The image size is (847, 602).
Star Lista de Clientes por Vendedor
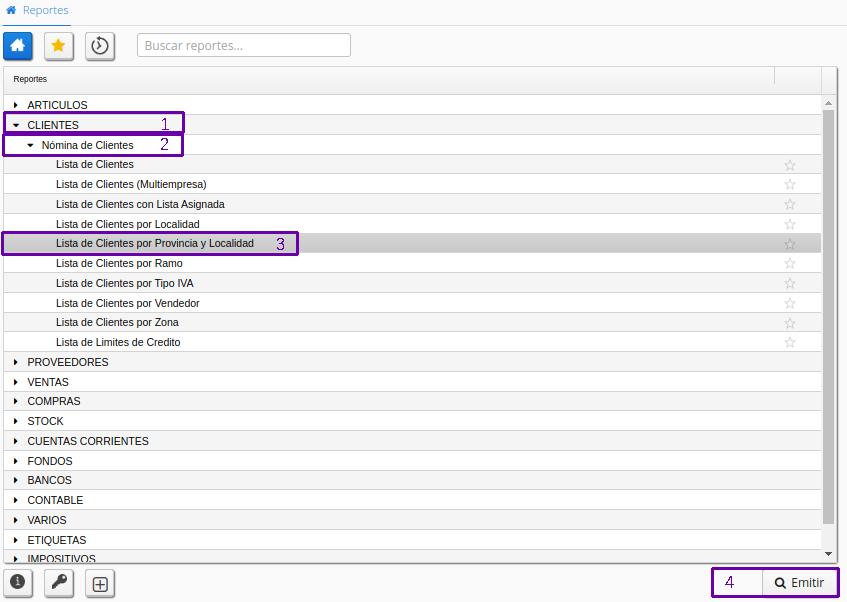click(790, 303)
